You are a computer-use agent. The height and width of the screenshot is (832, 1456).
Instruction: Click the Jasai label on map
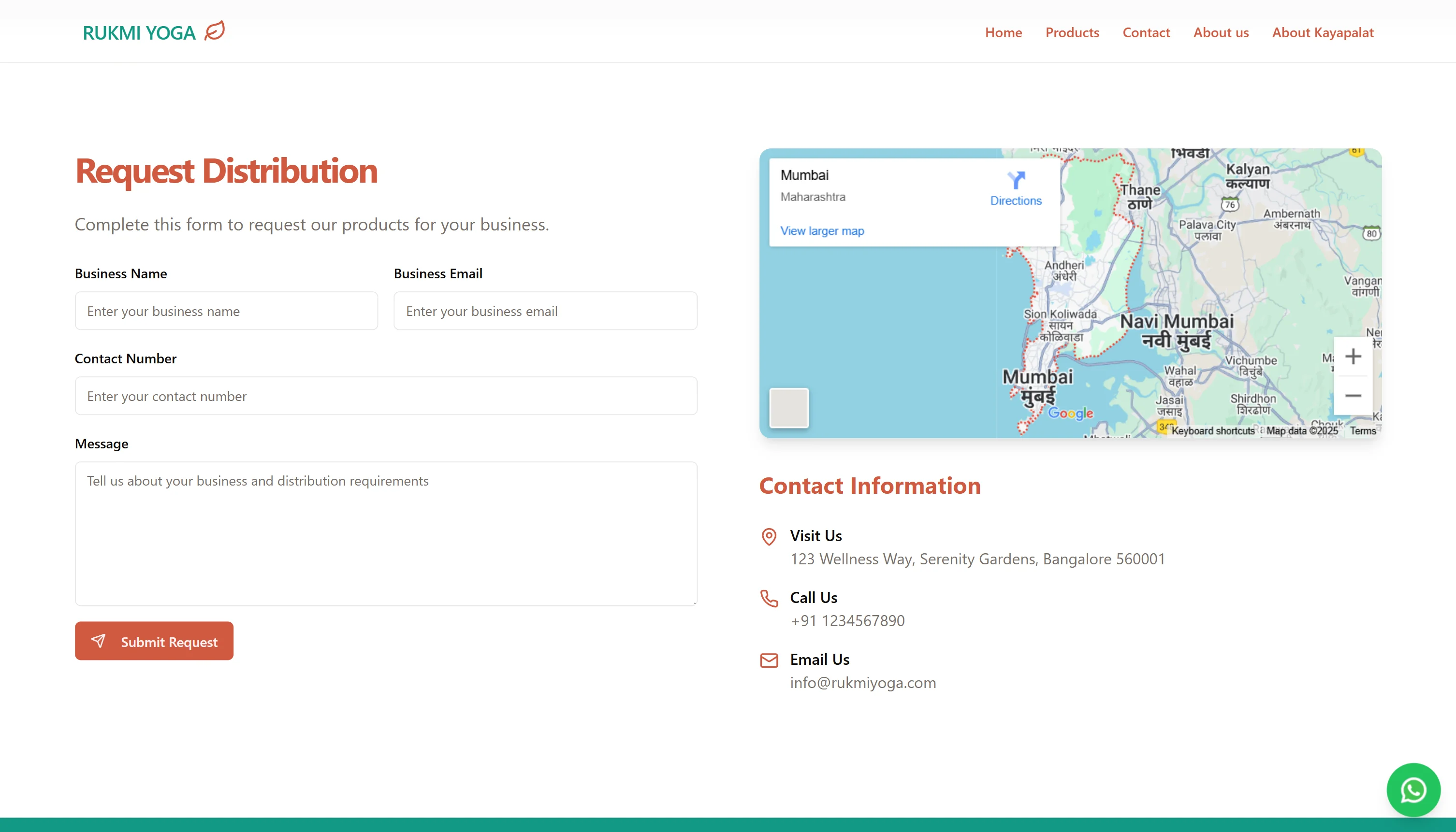pos(1170,406)
